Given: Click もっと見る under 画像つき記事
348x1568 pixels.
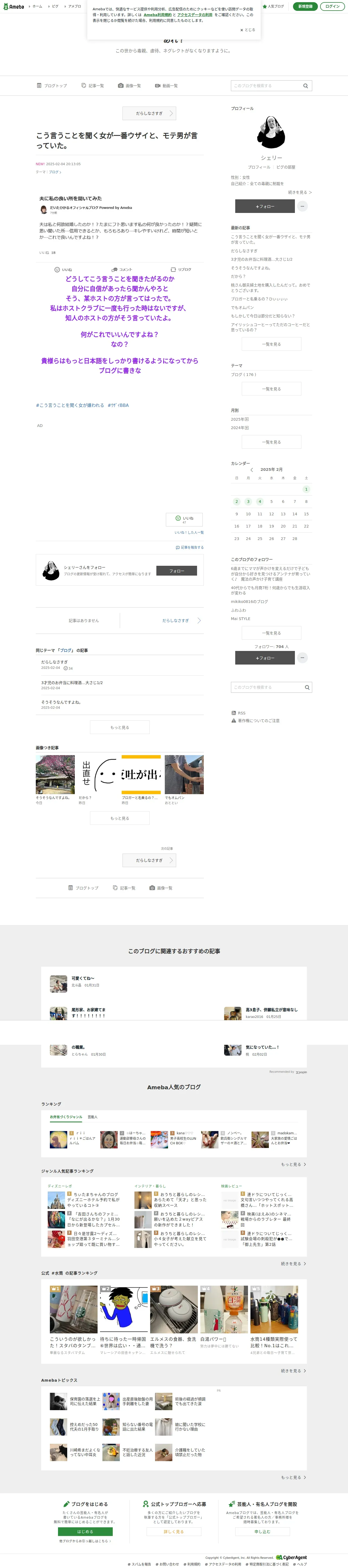Looking at the screenshot, I should click(x=120, y=818).
